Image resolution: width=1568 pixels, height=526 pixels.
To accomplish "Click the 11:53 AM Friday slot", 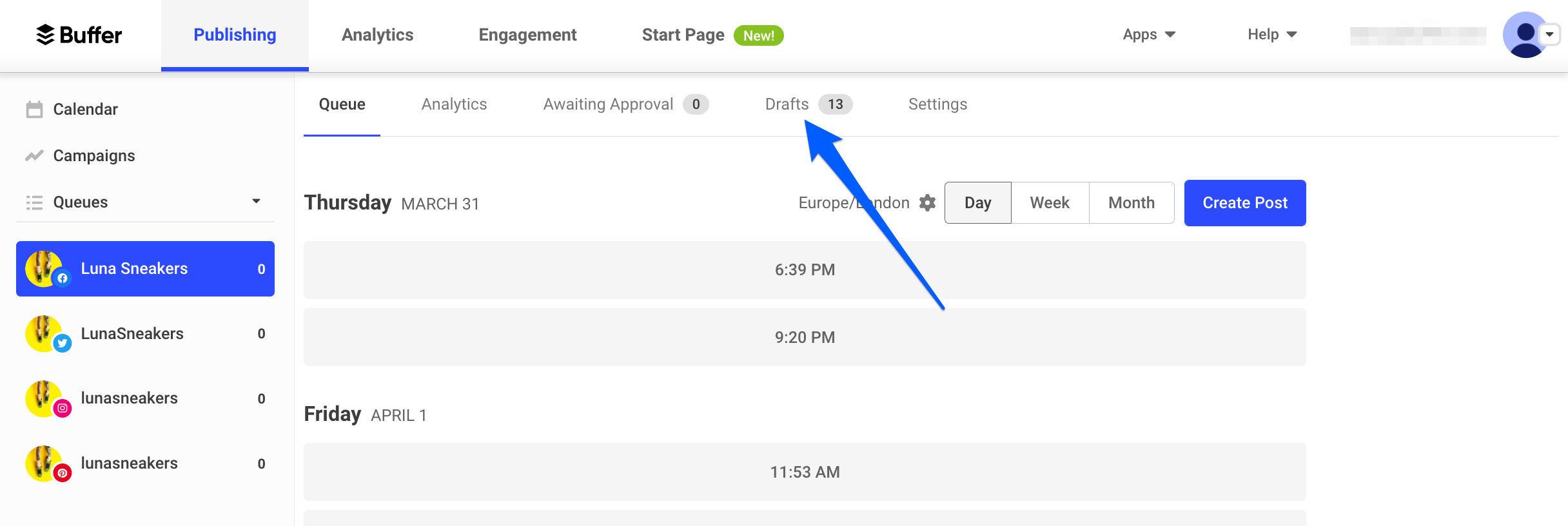I will [x=805, y=472].
